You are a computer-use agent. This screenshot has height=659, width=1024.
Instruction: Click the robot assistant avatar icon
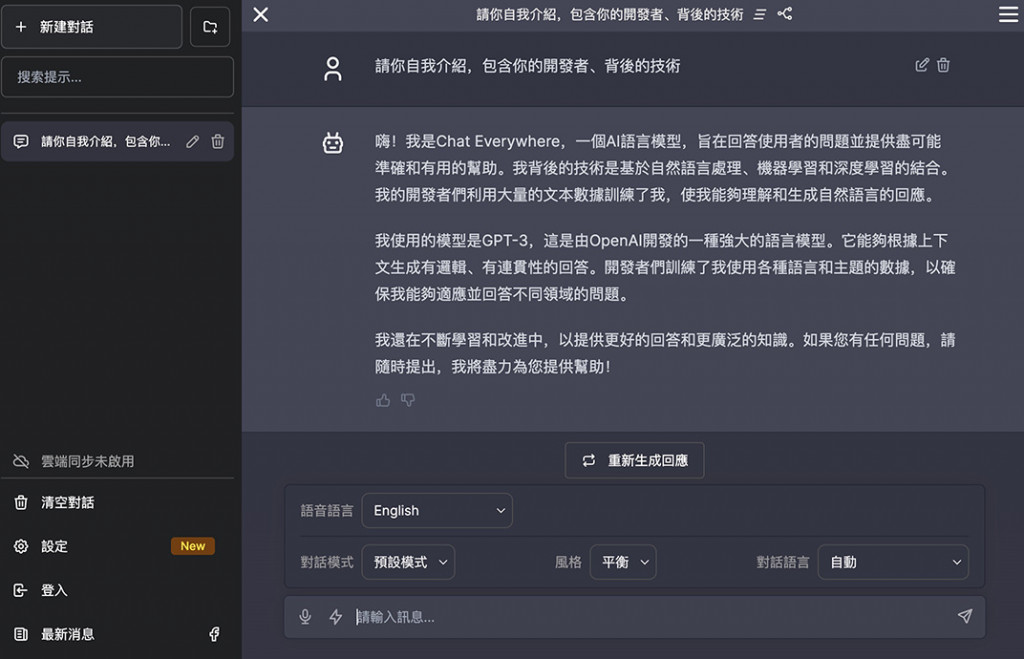coord(332,142)
